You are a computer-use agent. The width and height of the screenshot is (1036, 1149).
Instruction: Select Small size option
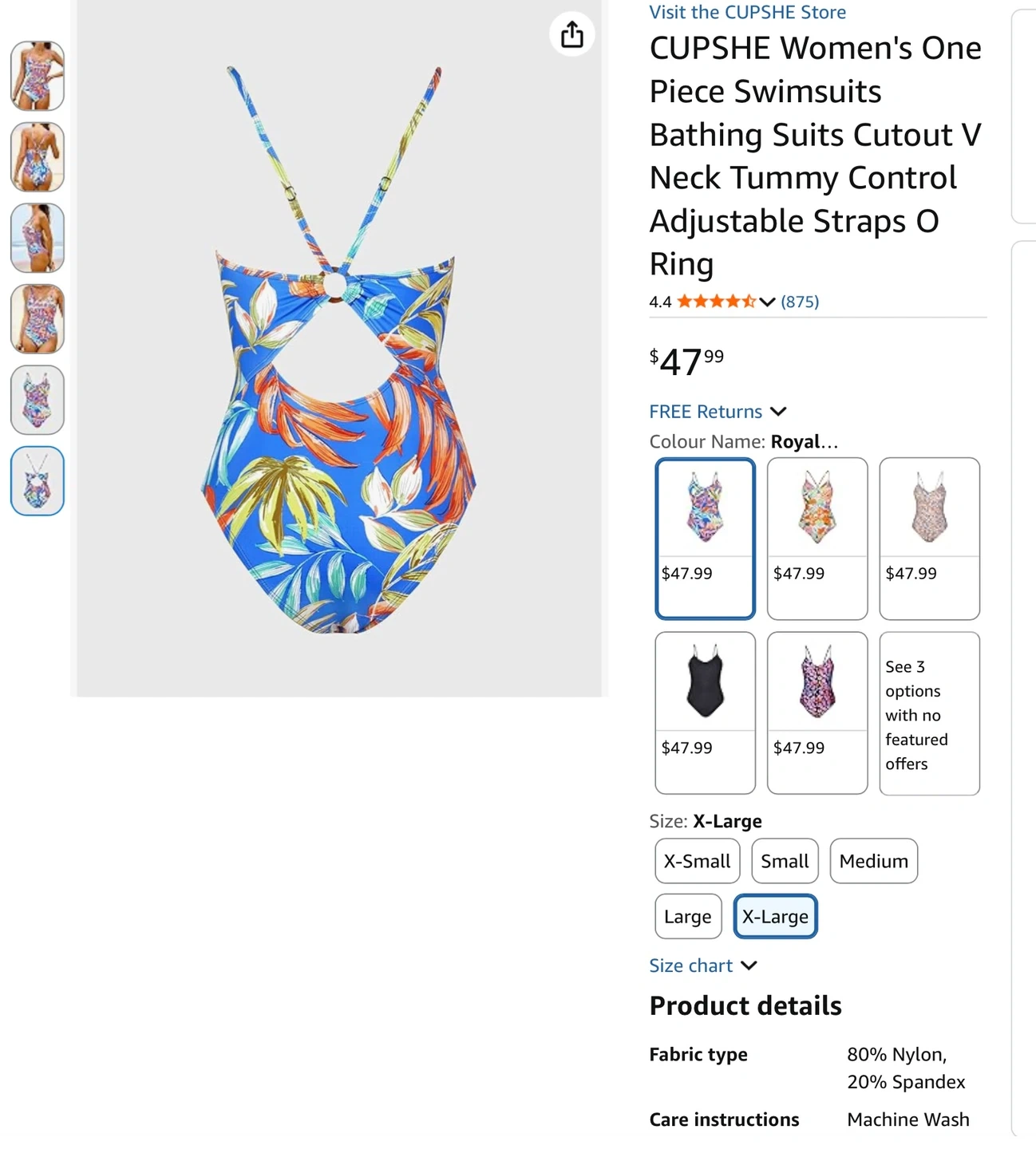point(785,861)
